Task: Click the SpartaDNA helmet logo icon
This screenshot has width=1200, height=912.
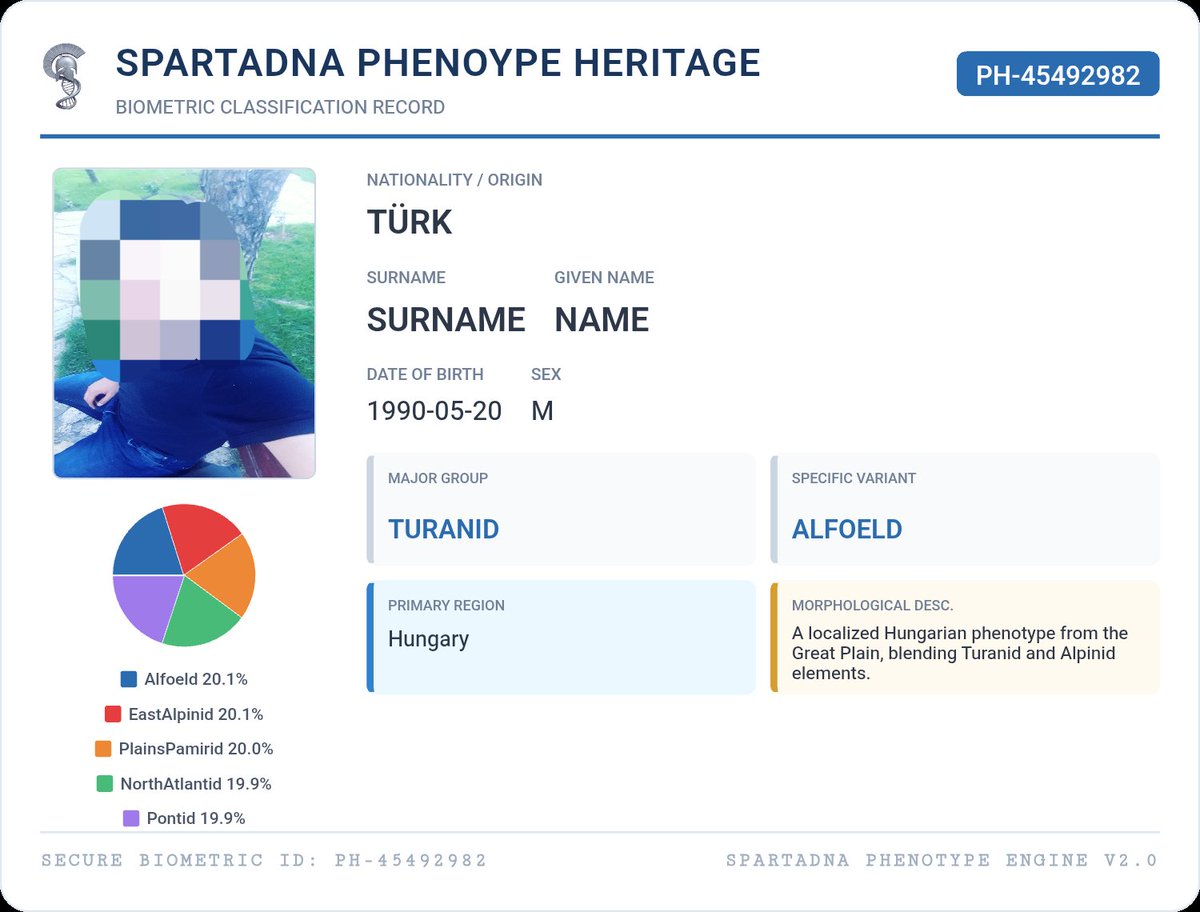Action: click(x=65, y=78)
